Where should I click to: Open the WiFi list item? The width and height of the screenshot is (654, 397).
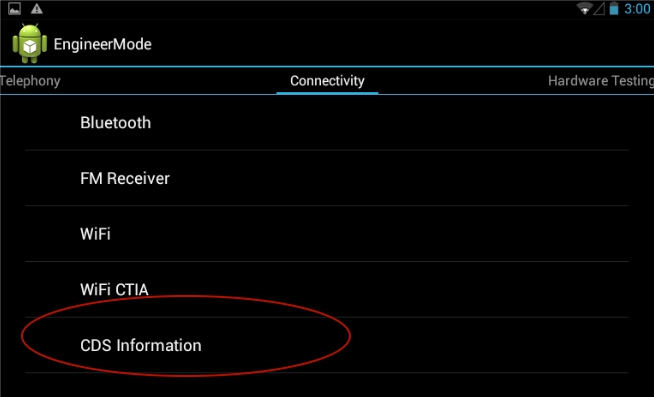pyautogui.click(x=327, y=234)
